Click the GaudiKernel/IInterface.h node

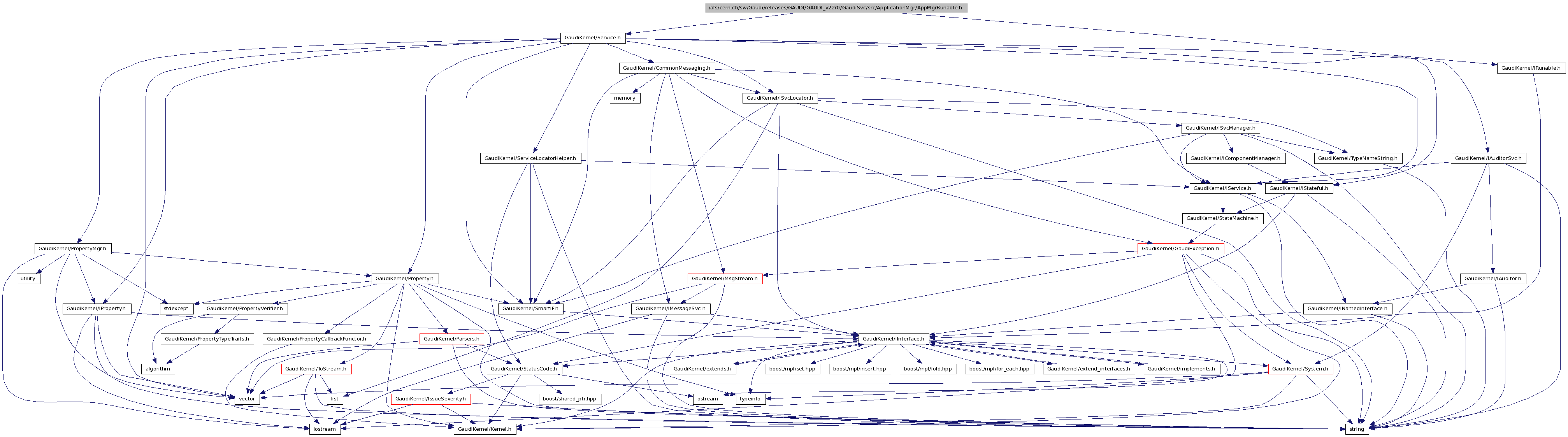(893, 339)
